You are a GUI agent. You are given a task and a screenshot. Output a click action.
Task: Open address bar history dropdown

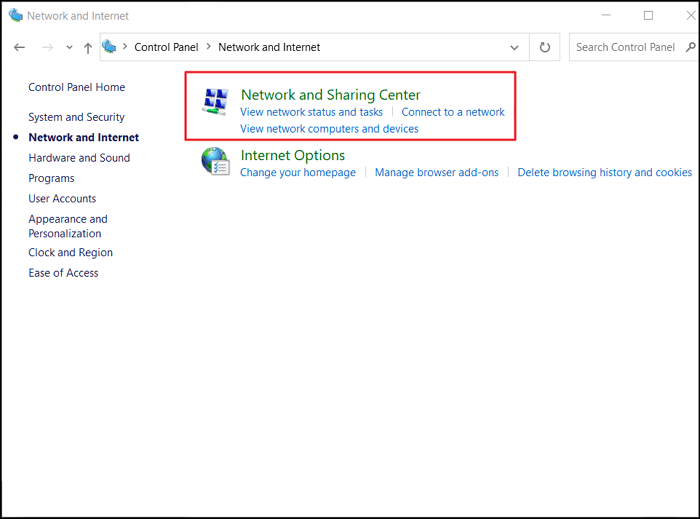click(514, 47)
